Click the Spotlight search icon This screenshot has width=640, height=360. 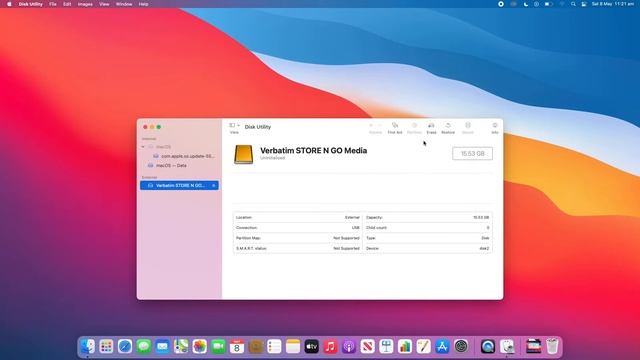click(573, 4)
